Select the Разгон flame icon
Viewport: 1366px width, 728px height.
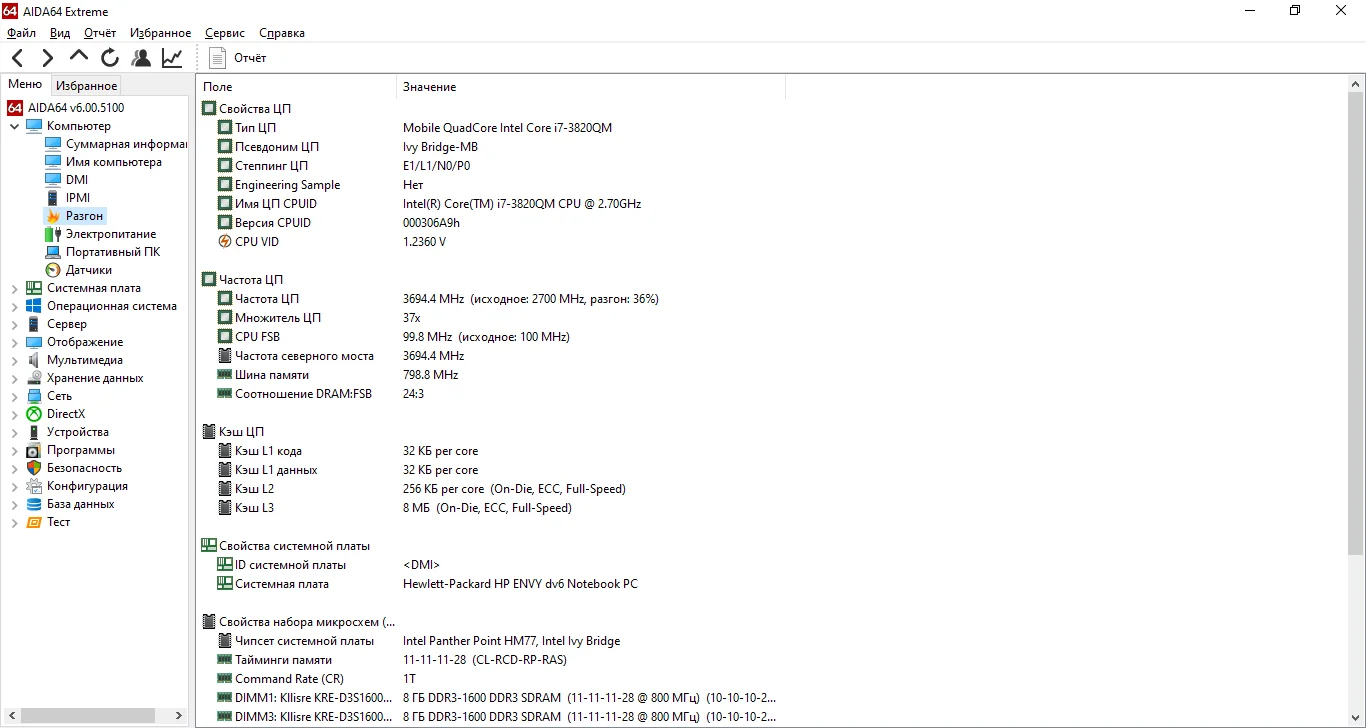[x=53, y=216]
